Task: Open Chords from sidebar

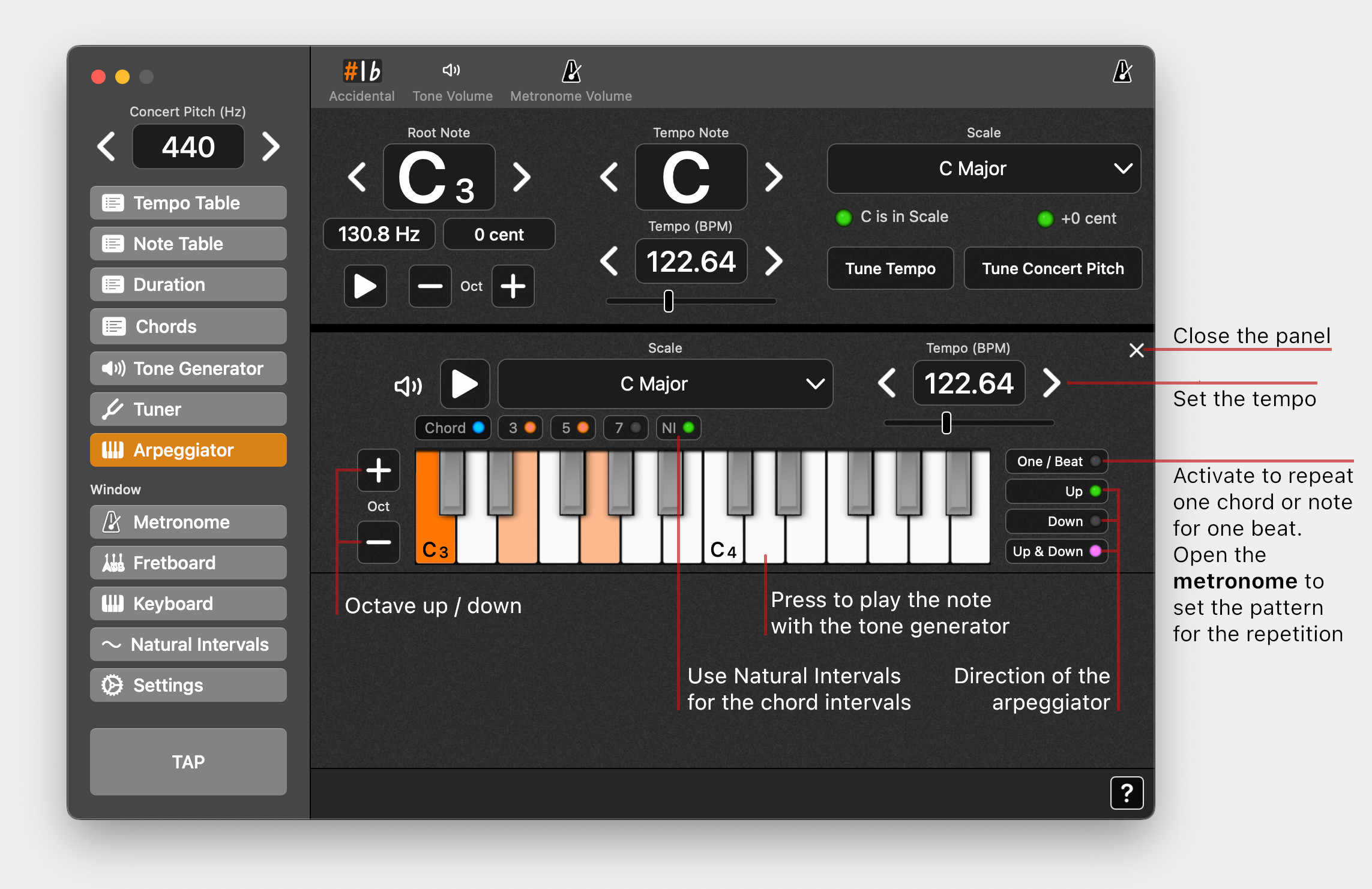Action: (188, 326)
